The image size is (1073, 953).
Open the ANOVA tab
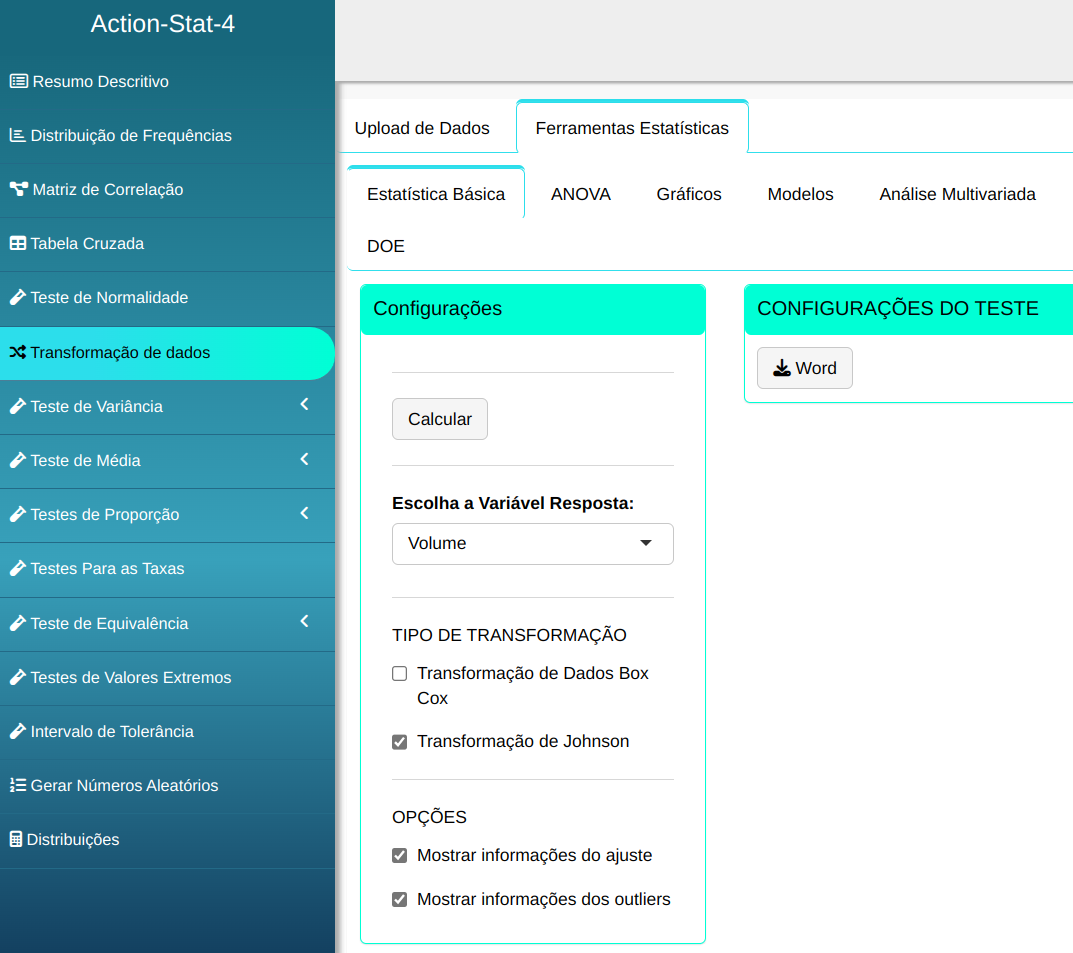click(580, 195)
